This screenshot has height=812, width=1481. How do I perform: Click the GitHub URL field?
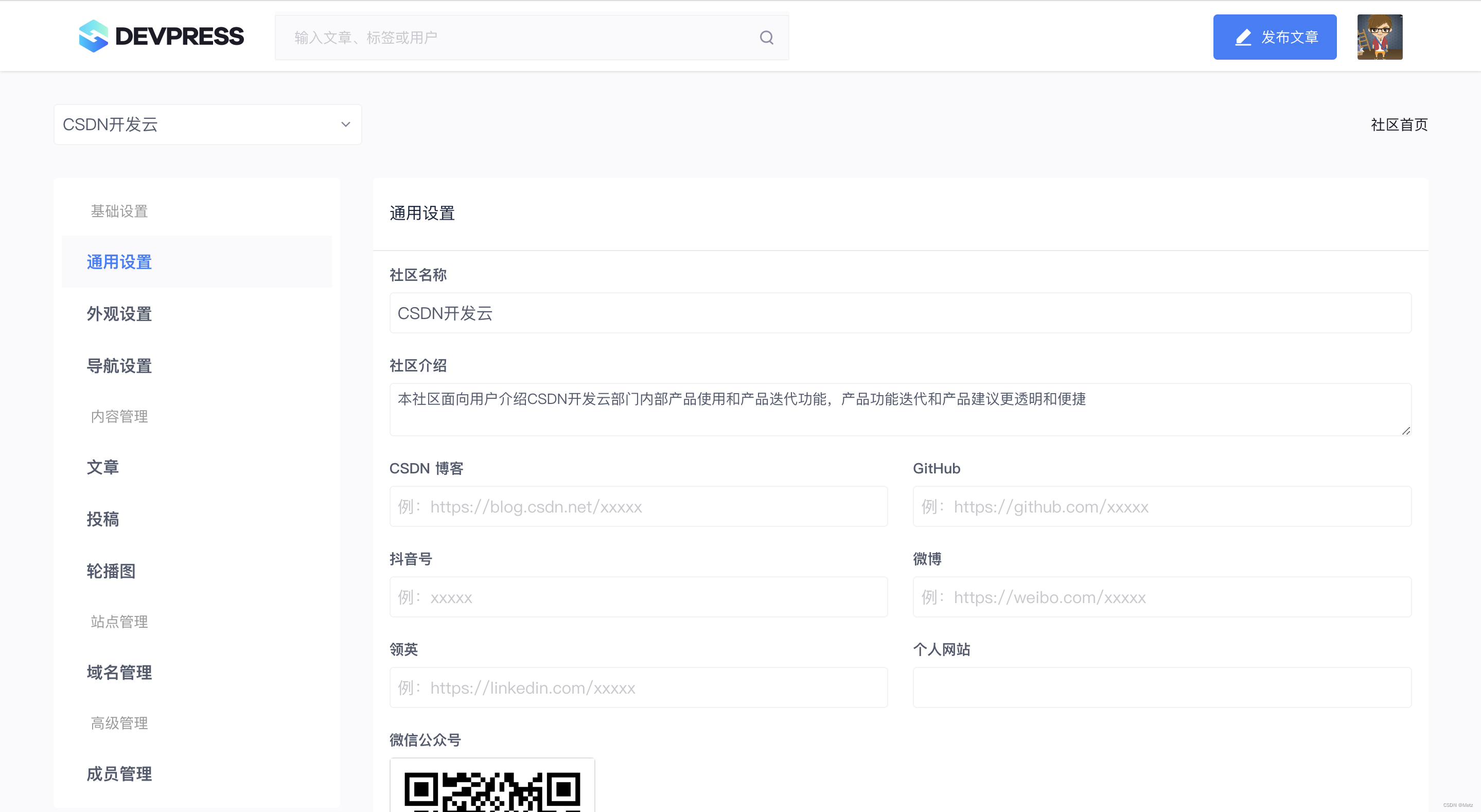(1162, 507)
